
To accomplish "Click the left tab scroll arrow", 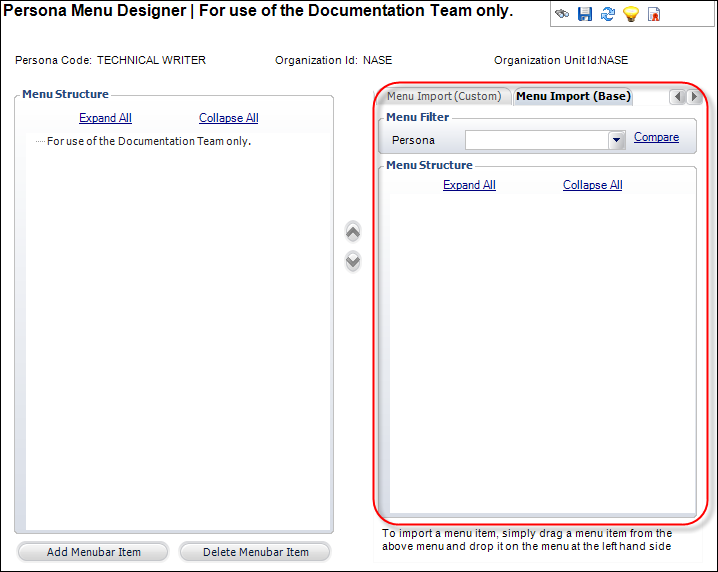I will (x=677, y=97).
